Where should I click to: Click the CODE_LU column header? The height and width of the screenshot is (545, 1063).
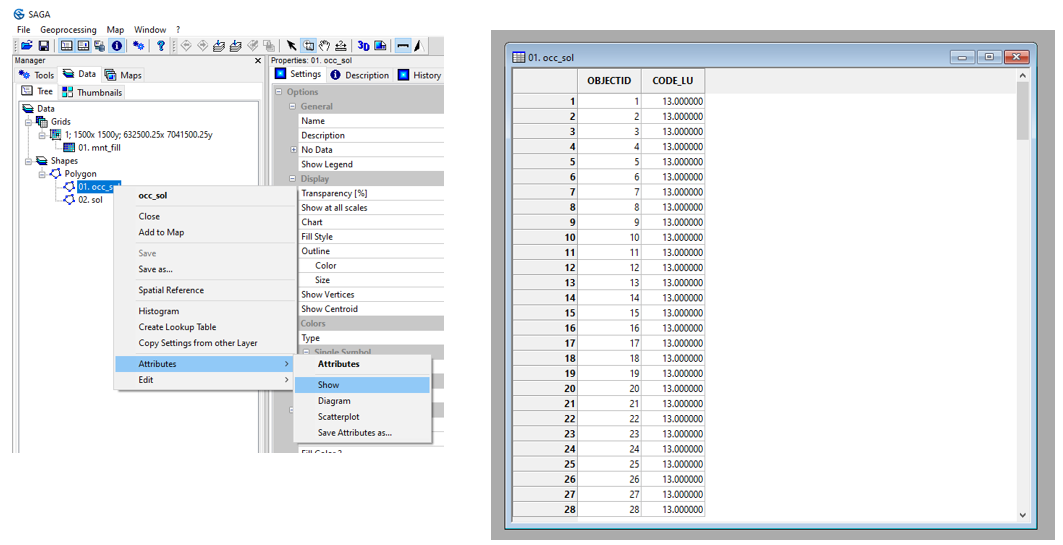[x=672, y=80]
